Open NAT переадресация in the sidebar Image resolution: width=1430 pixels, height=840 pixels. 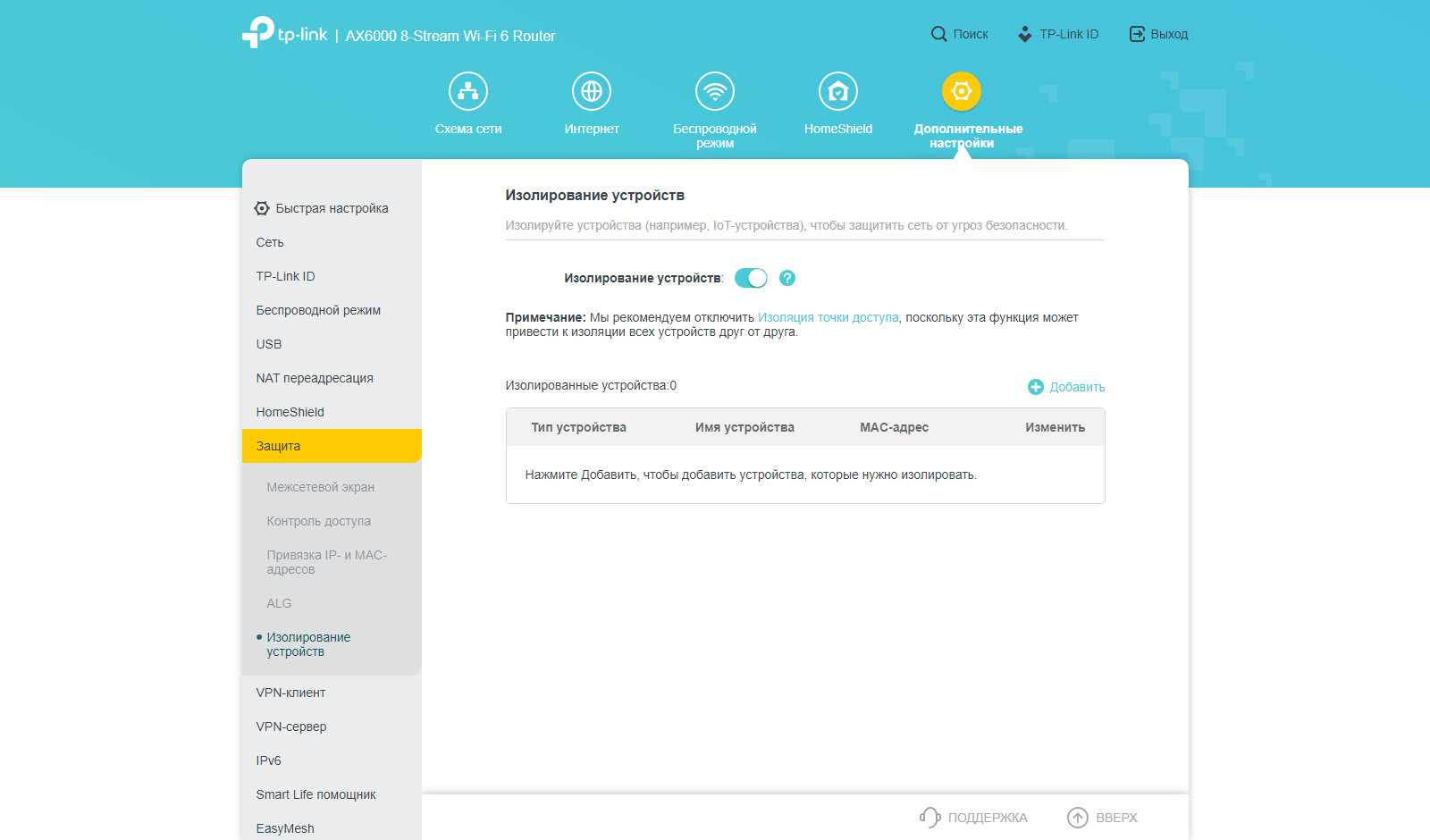332,378
